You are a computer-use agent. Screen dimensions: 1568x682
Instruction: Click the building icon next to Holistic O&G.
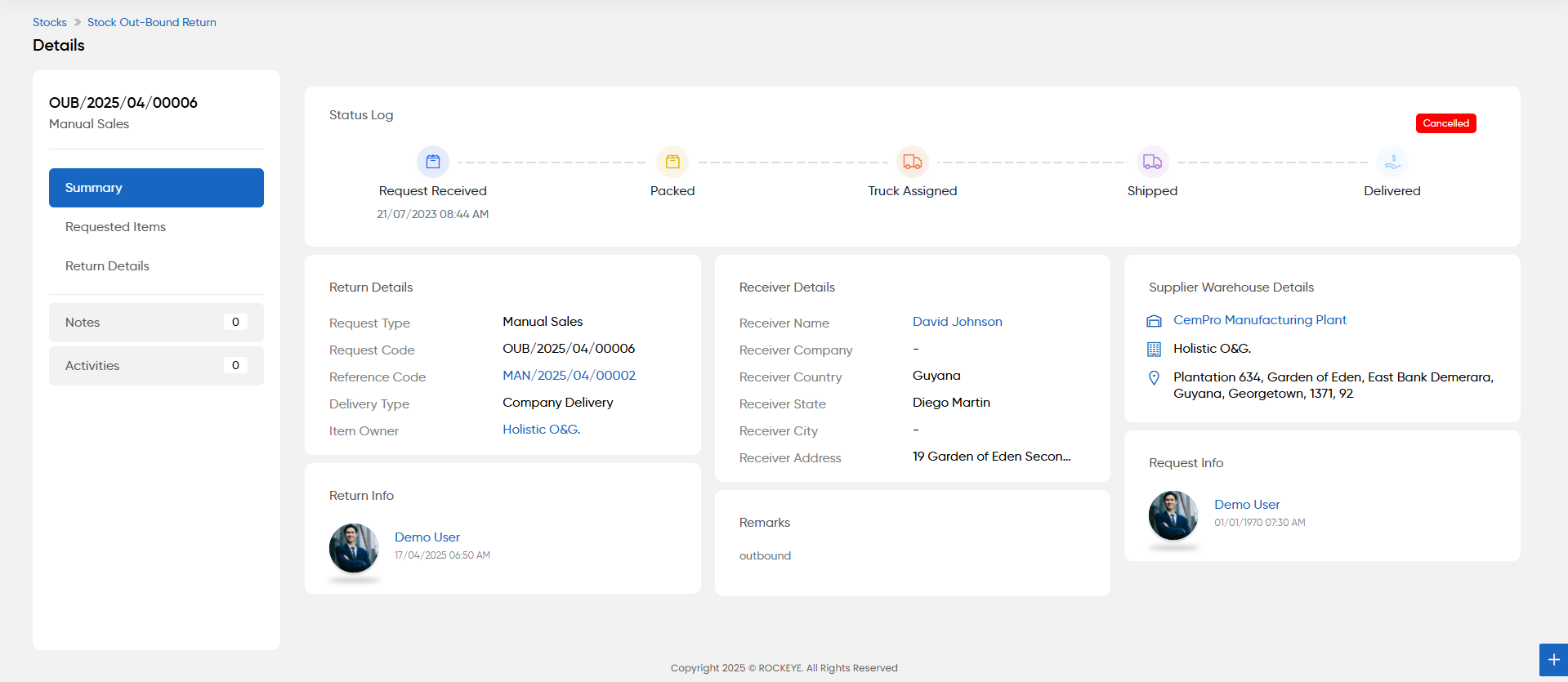(1154, 350)
